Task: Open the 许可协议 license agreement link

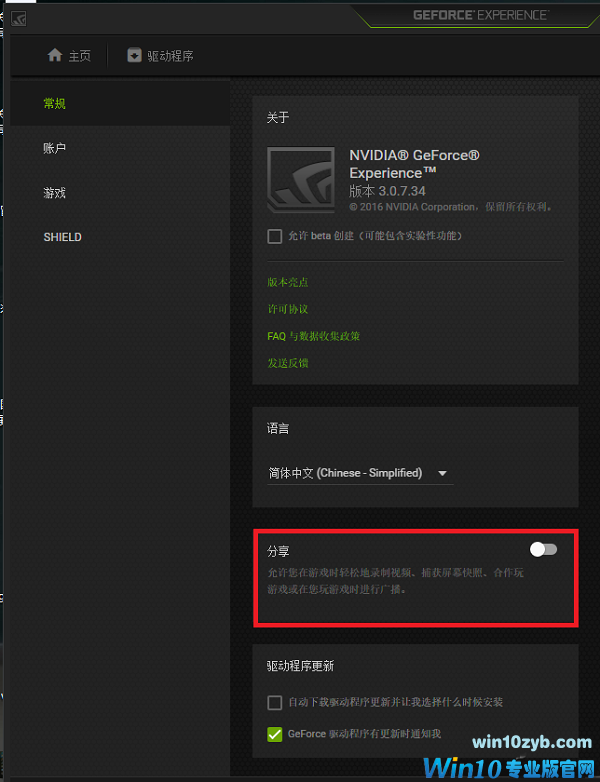Action: [x=288, y=309]
